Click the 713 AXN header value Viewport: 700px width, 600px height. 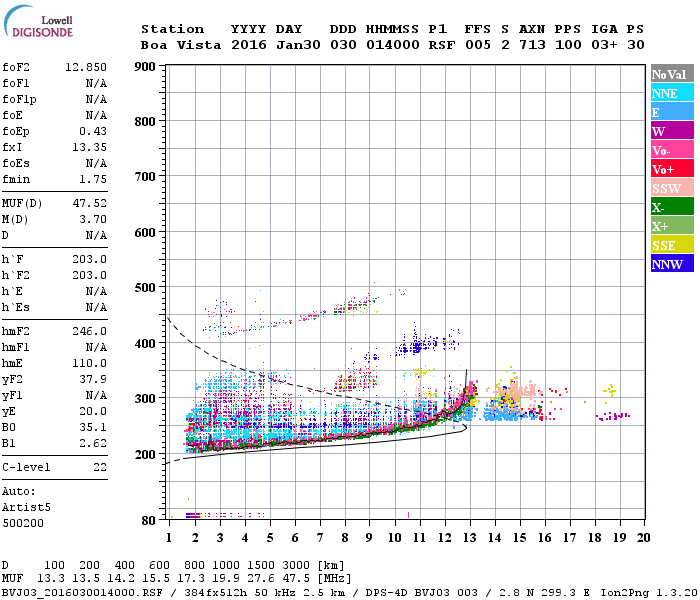[532, 45]
